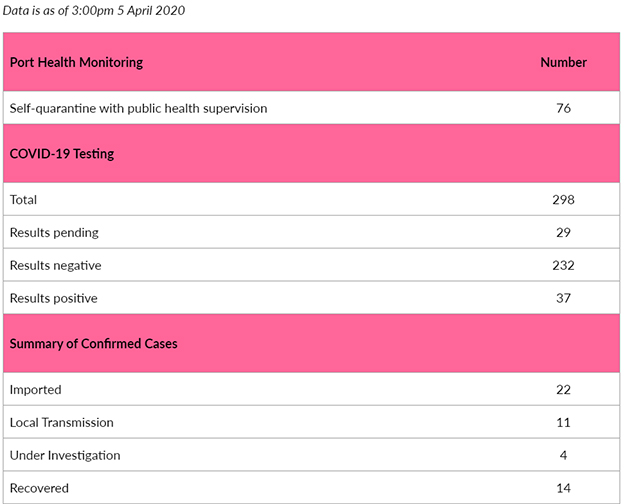Click the COVID-19 Testing section header

[x=62, y=154]
